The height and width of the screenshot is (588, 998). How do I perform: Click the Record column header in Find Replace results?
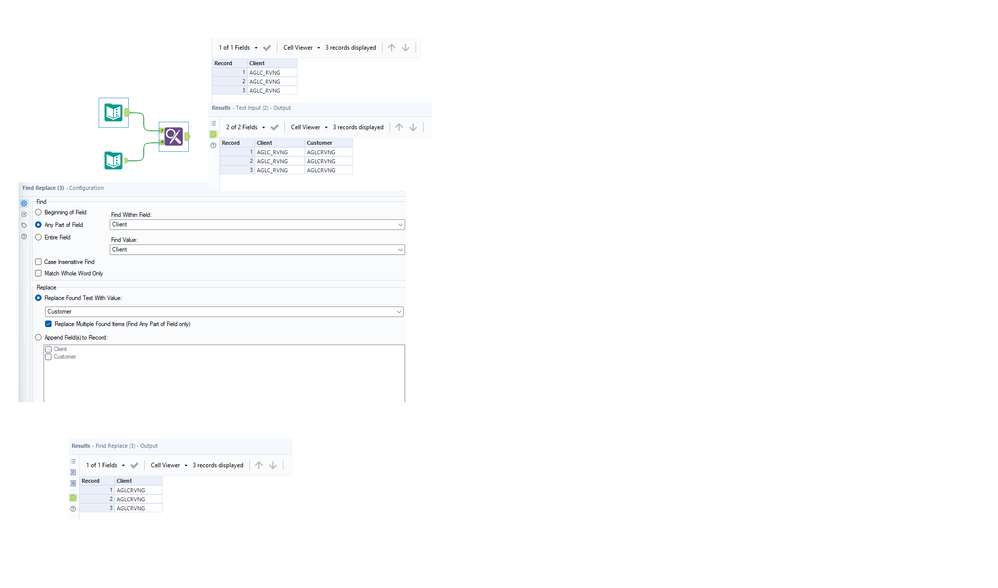click(97, 481)
